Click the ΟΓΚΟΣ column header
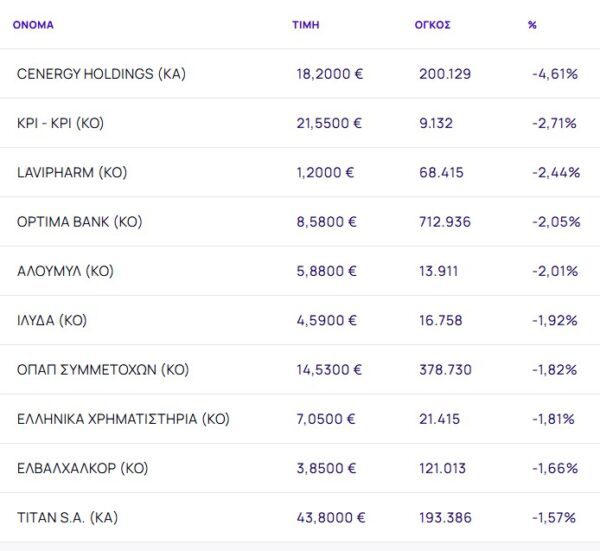 point(432,25)
